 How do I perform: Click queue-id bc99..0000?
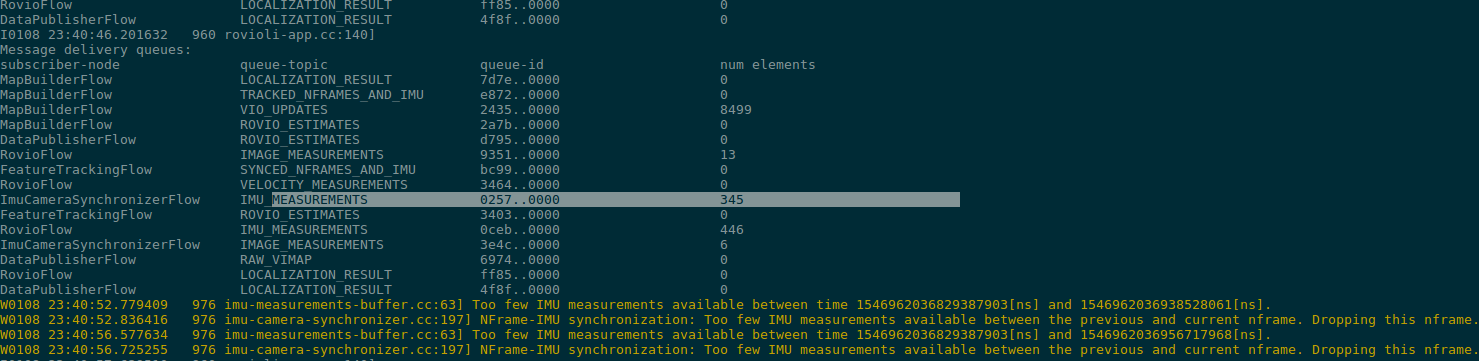pos(520,170)
